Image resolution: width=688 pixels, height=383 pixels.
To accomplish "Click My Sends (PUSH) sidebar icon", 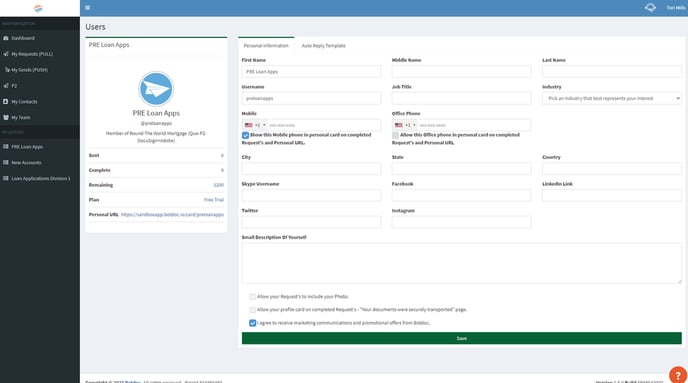I will coord(7,70).
